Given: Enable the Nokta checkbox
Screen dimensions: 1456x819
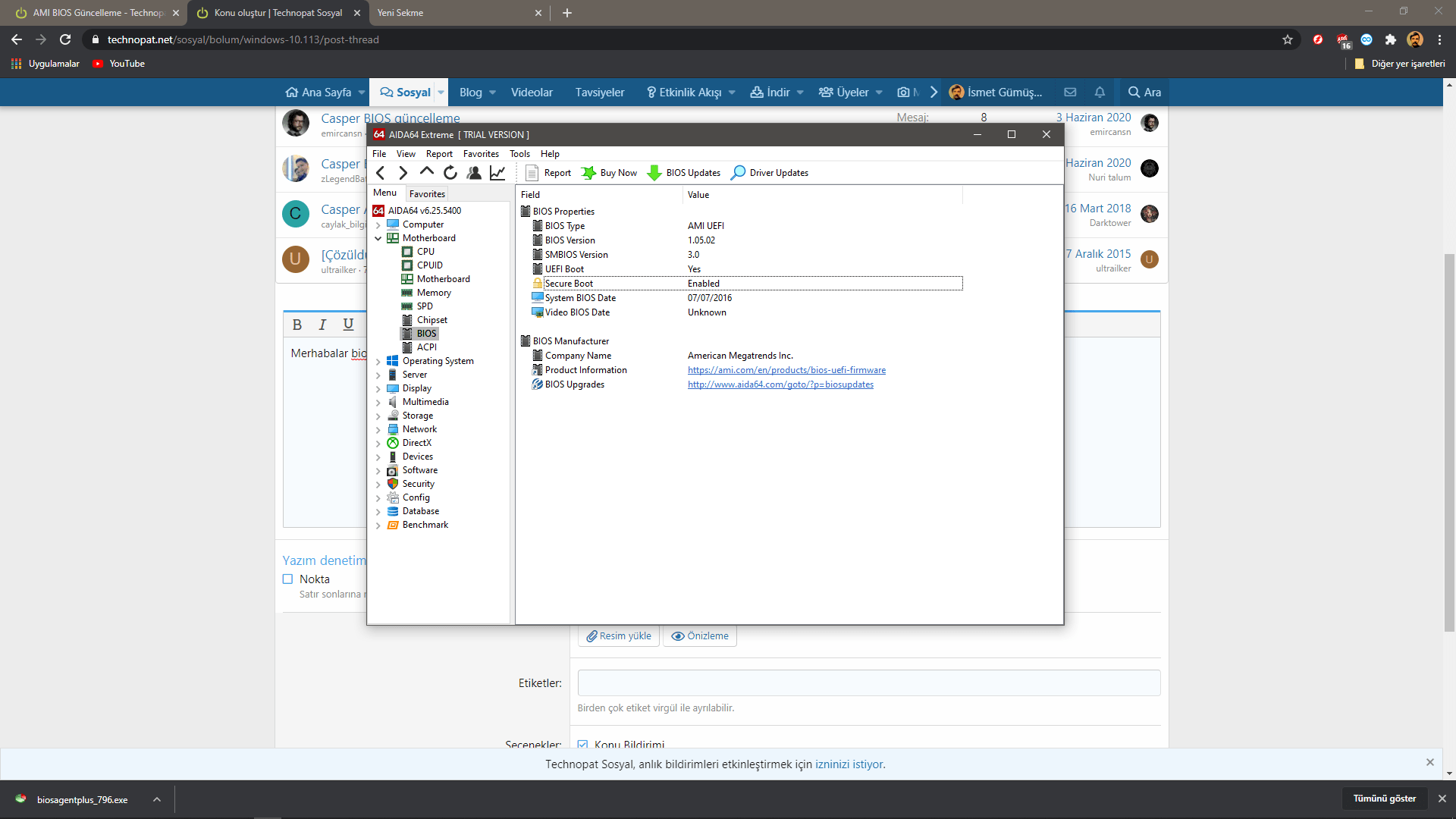Looking at the screenshot, I should (287, 579).
